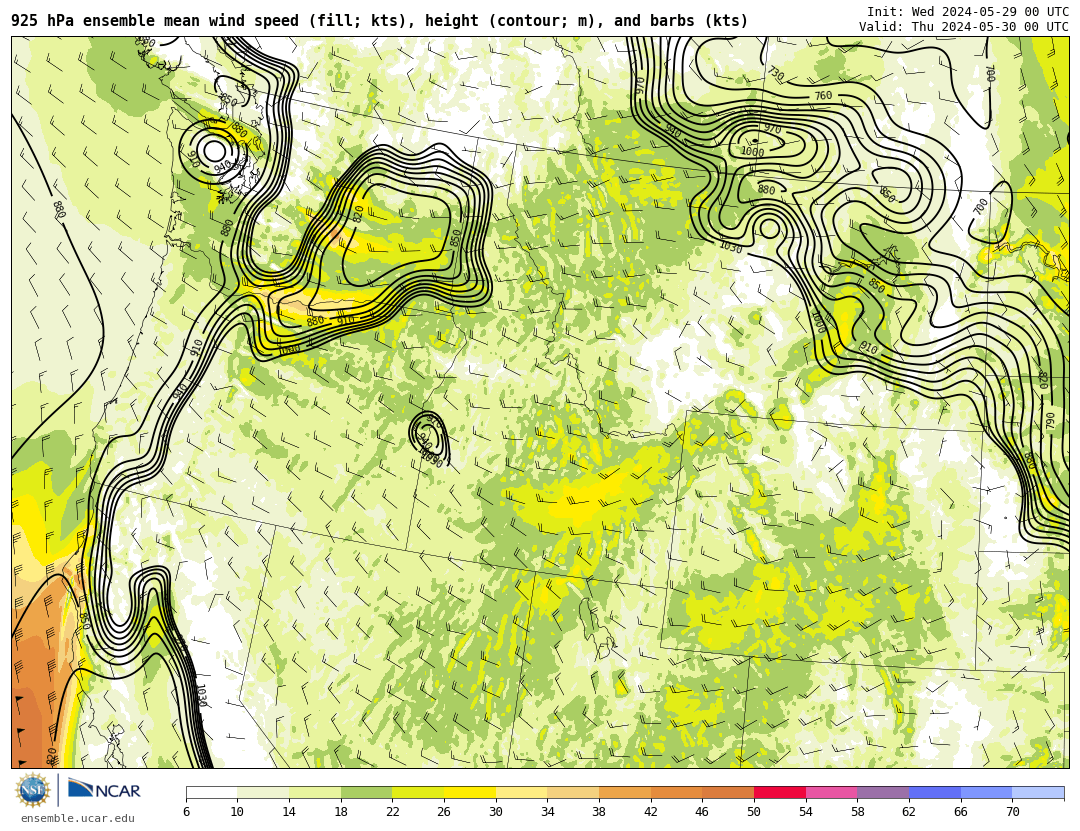Click the legend tick label 22
Viewport: 1080px width, 831px height.
pyautogui.click(x=392, y=812)
